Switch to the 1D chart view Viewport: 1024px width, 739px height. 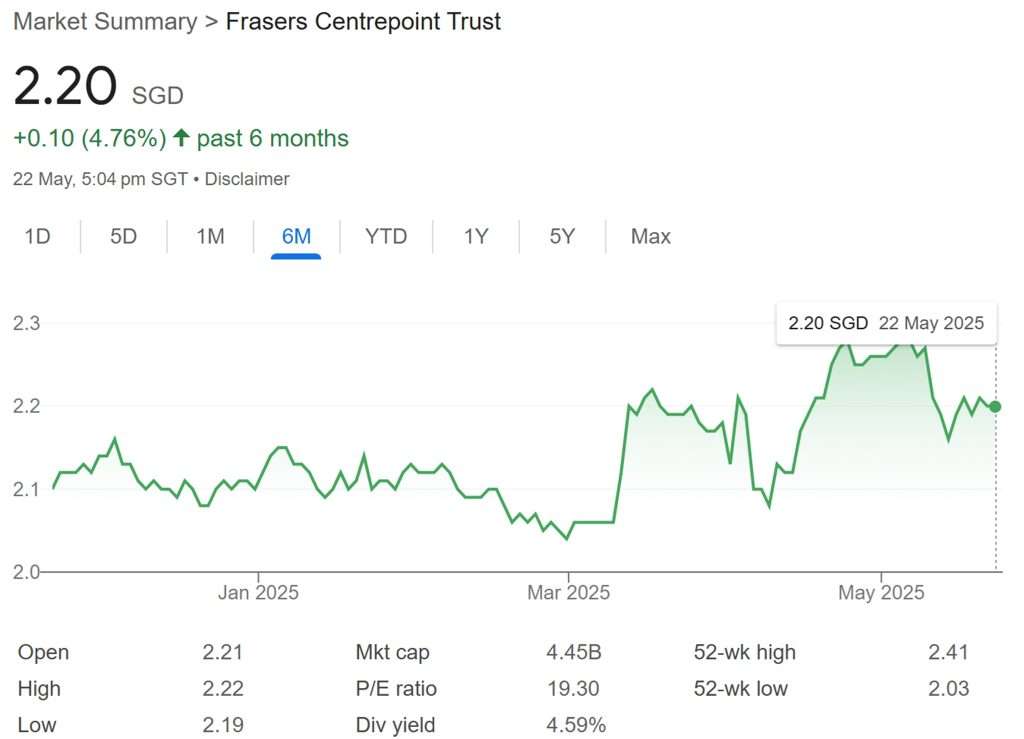pos(36,236)
